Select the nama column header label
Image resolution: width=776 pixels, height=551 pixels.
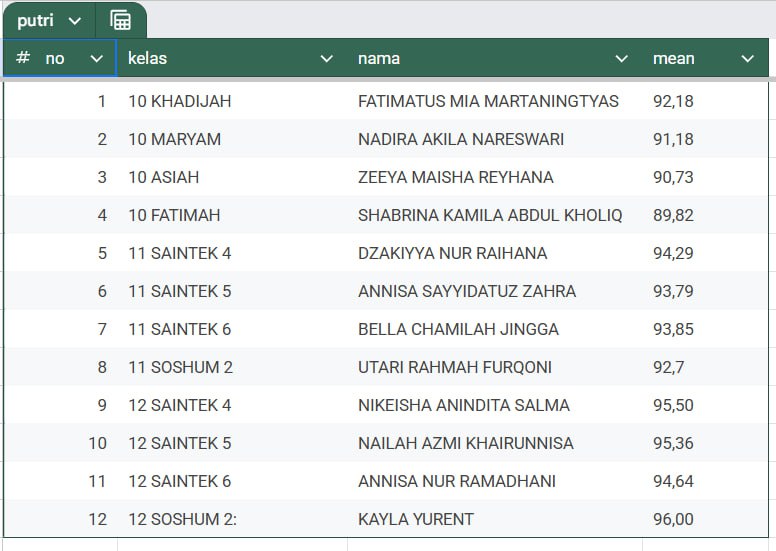379,59
